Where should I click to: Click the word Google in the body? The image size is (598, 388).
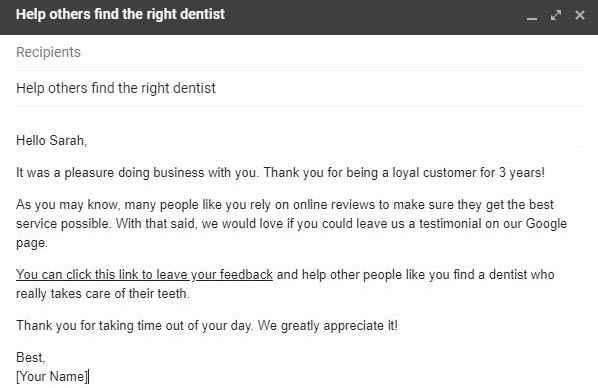[546, 224]
